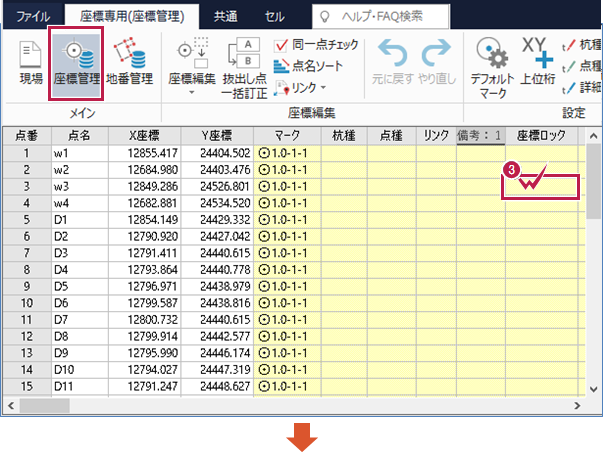Click the 詳細 settings icon
This screenshot has width=603, height=452.
(568, 88)
